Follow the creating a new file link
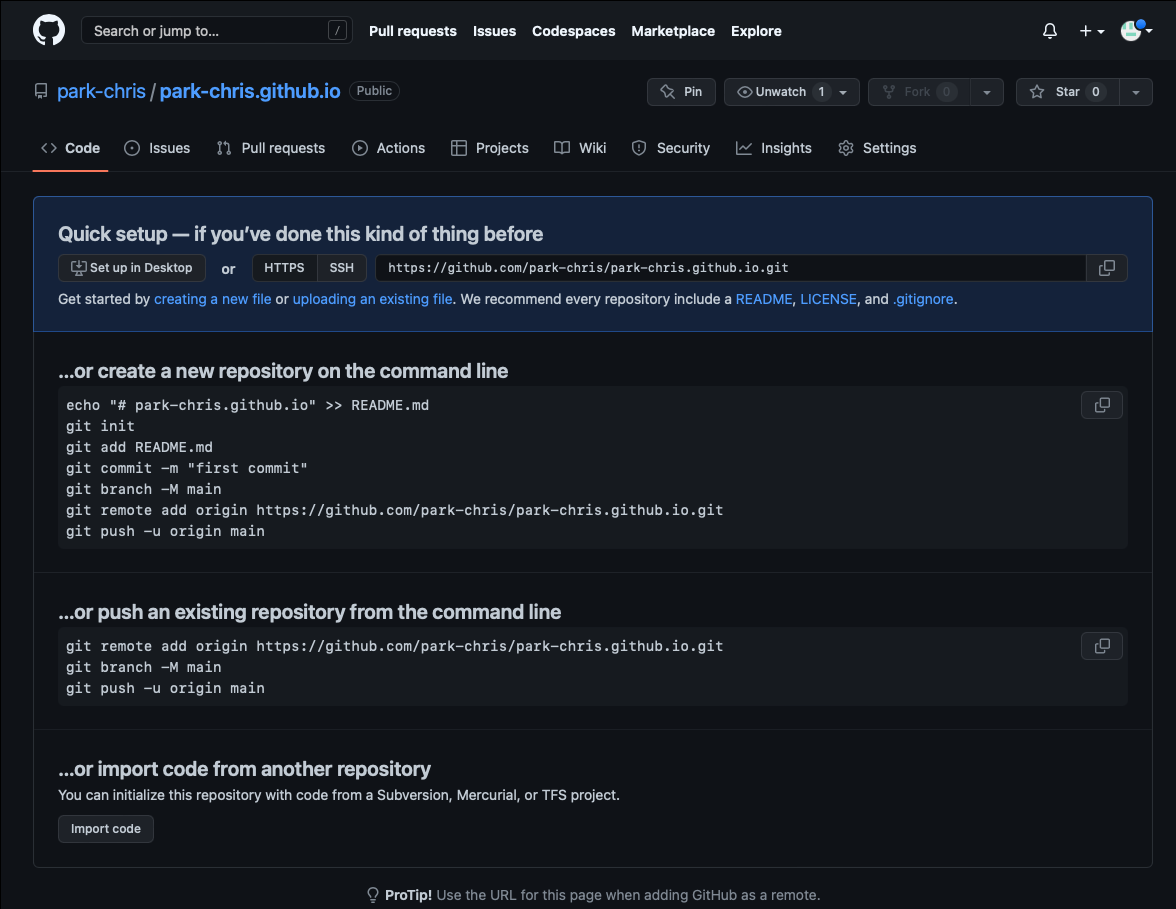 212,299
